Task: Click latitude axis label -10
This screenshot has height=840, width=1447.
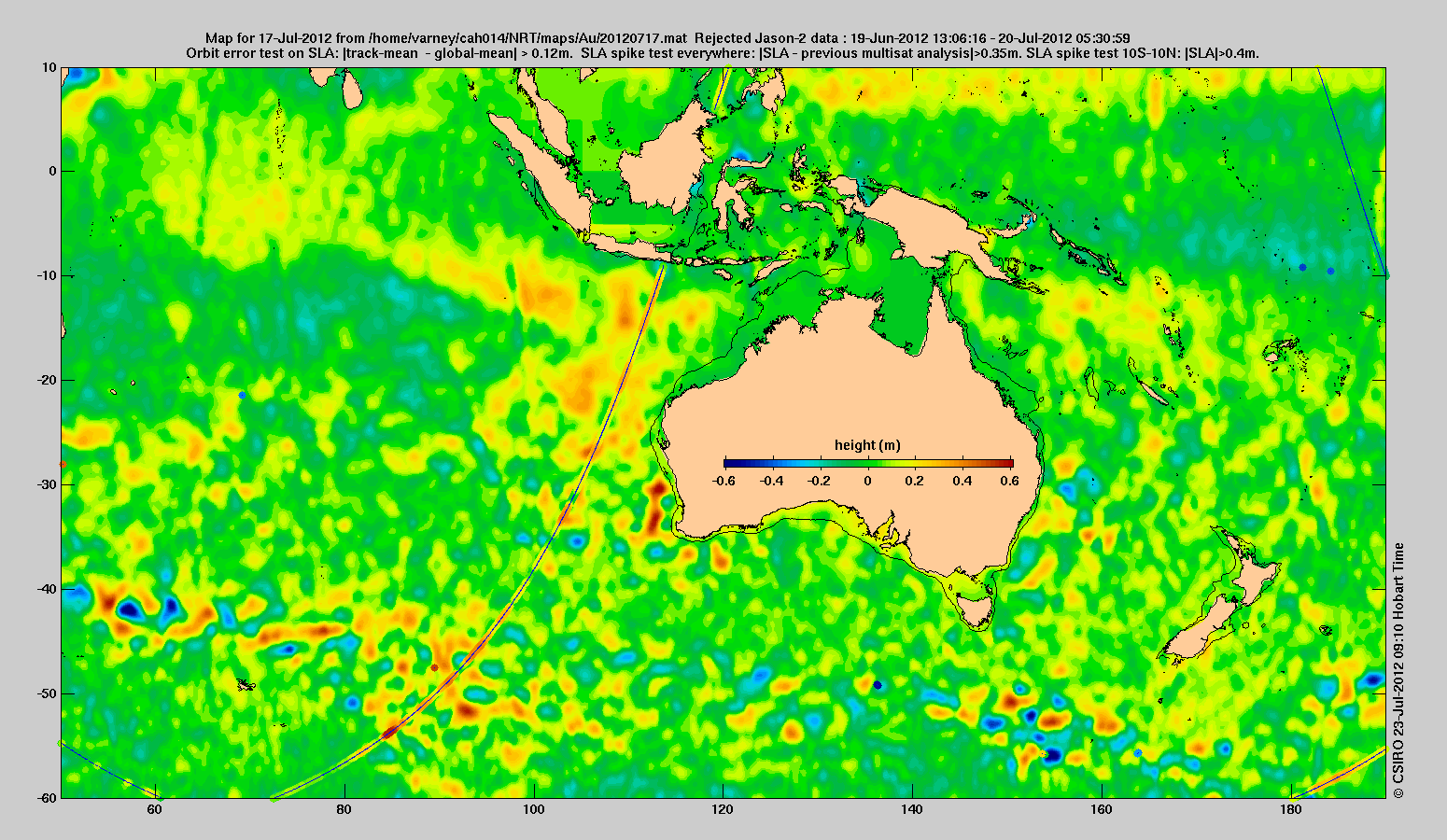Action: 46,276
